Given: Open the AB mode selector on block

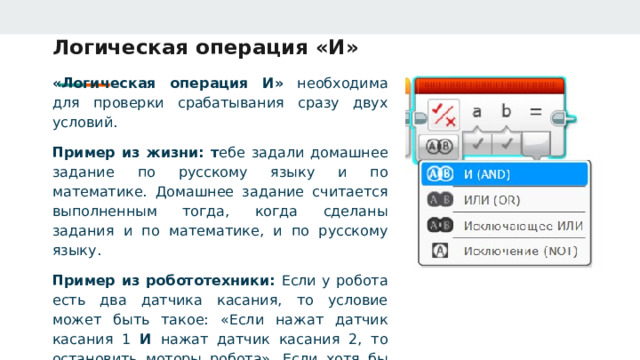Looking at the screenshot, I should click(439, 146).
